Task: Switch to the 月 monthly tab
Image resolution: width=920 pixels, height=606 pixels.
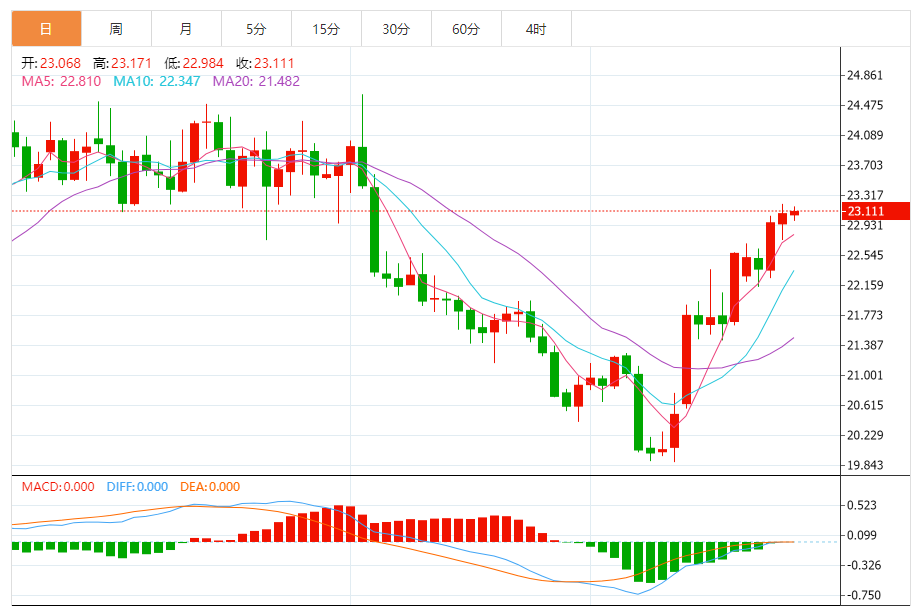Action: (x=186, y=29)
